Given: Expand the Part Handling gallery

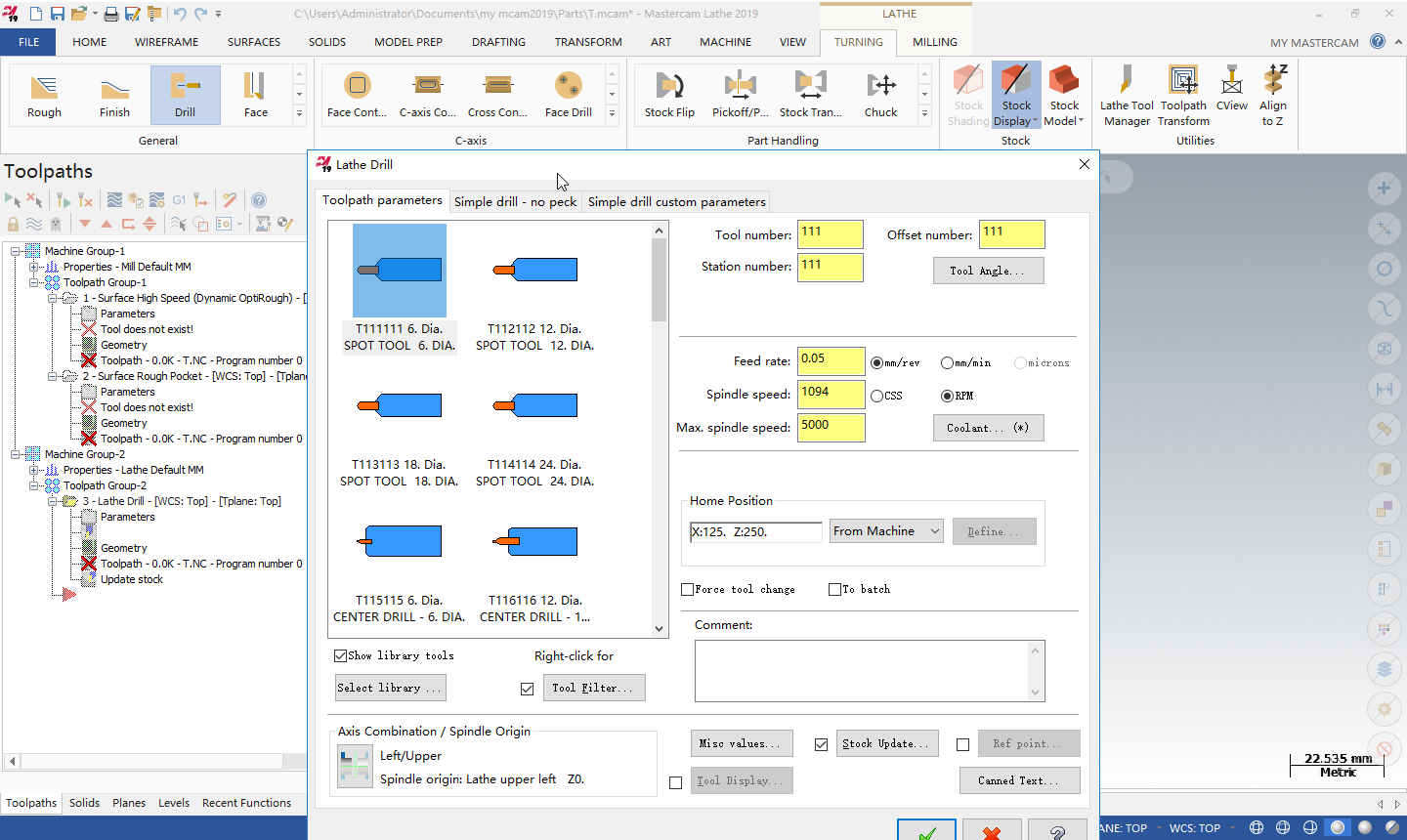Looking at the screenshot, I should click(924, 114).
